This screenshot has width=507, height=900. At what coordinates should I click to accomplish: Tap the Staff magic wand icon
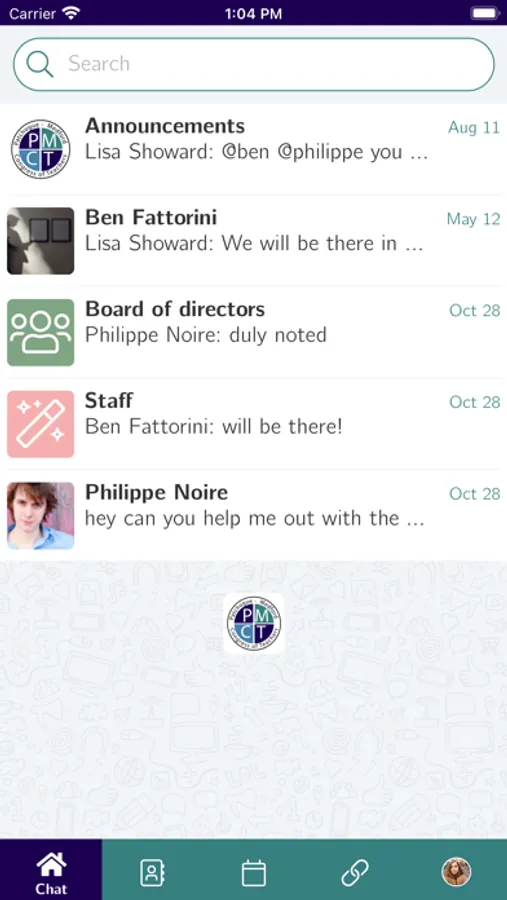coord(40,424)
